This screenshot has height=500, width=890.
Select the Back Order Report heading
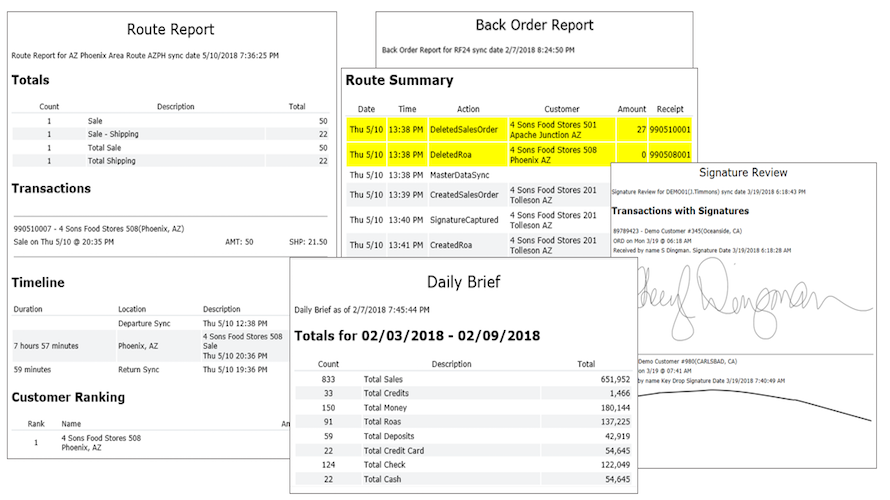534,25
